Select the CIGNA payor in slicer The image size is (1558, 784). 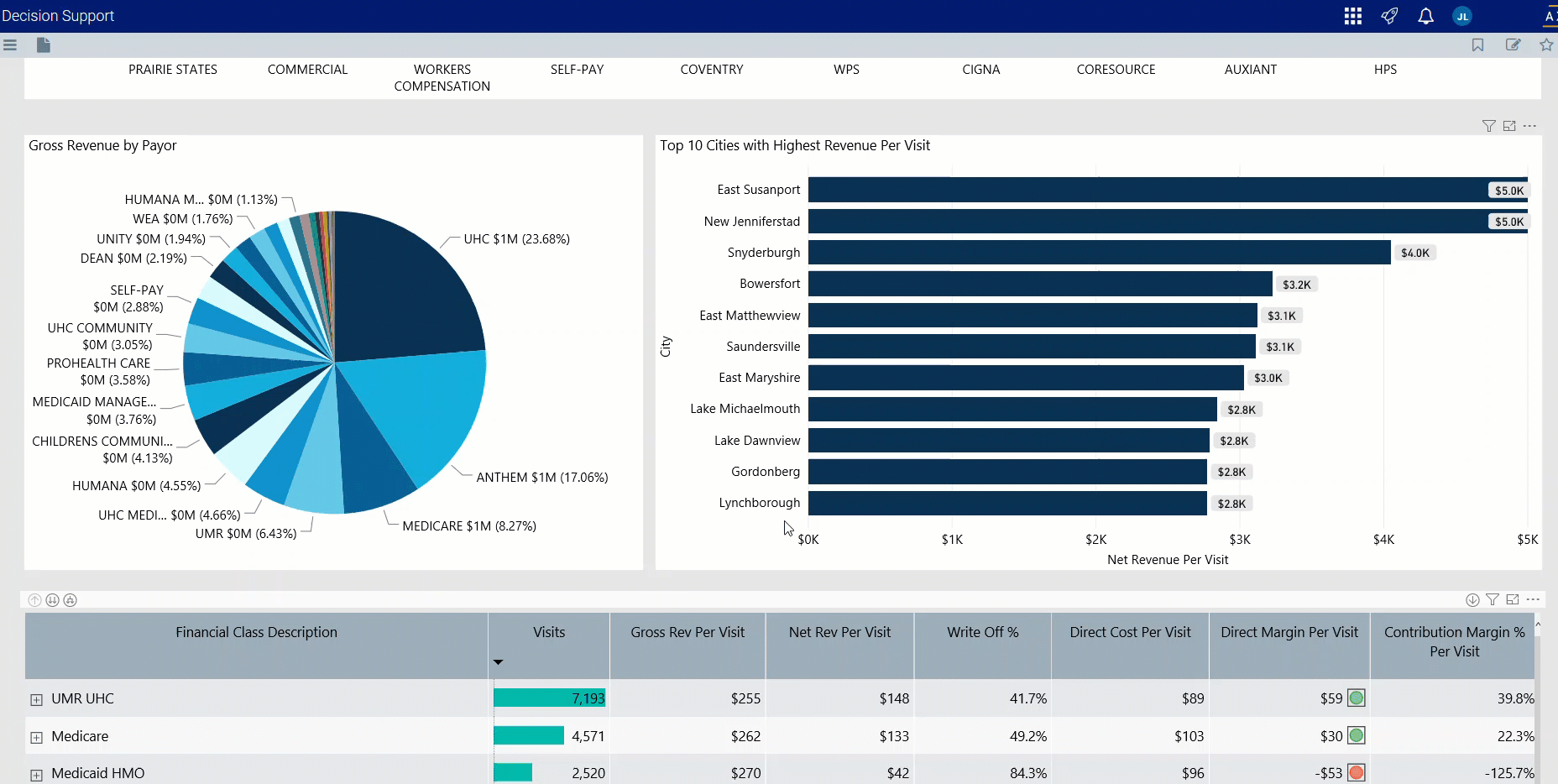click(980, 70)
